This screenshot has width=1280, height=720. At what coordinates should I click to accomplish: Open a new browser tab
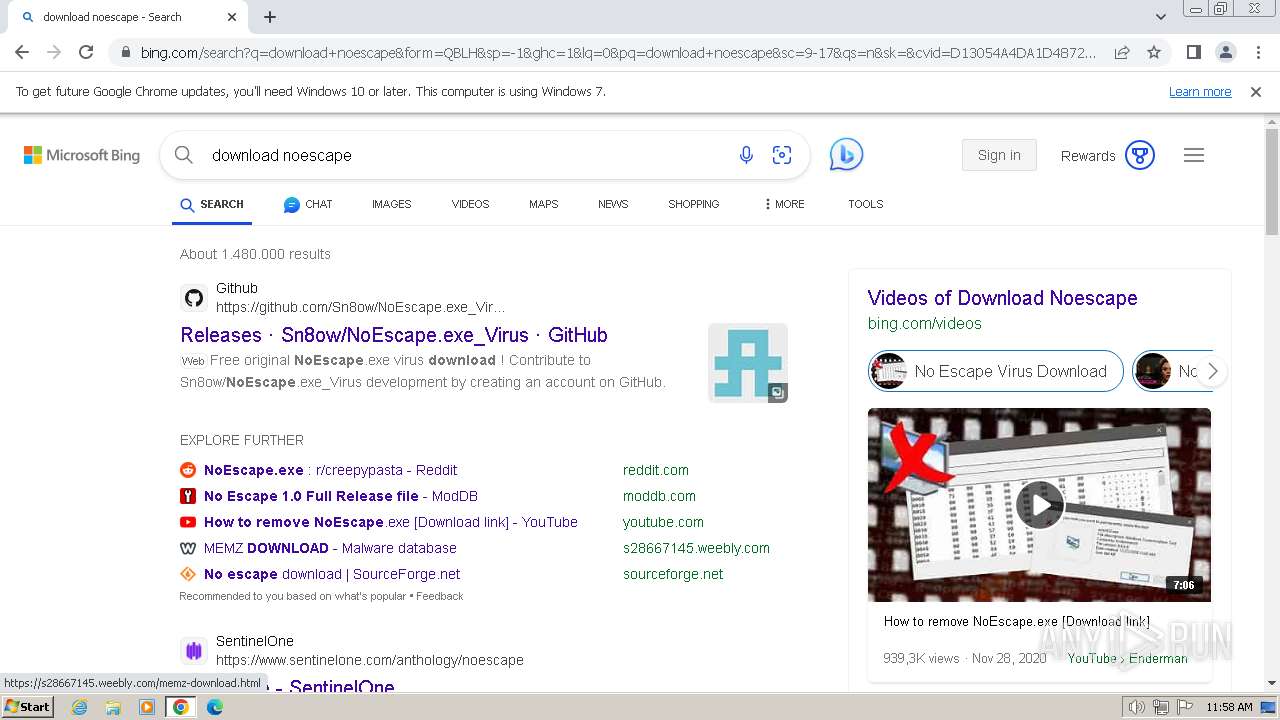pyautogui.click(x=270, y=17)
